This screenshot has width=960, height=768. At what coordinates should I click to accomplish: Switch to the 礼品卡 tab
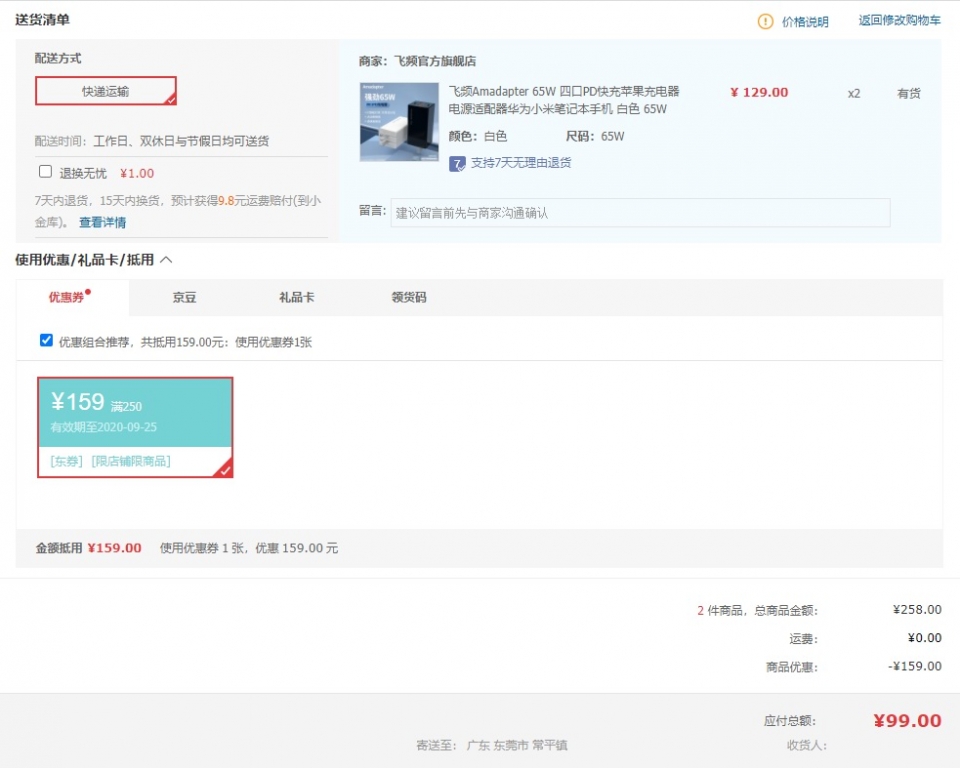tap(296, 297)
